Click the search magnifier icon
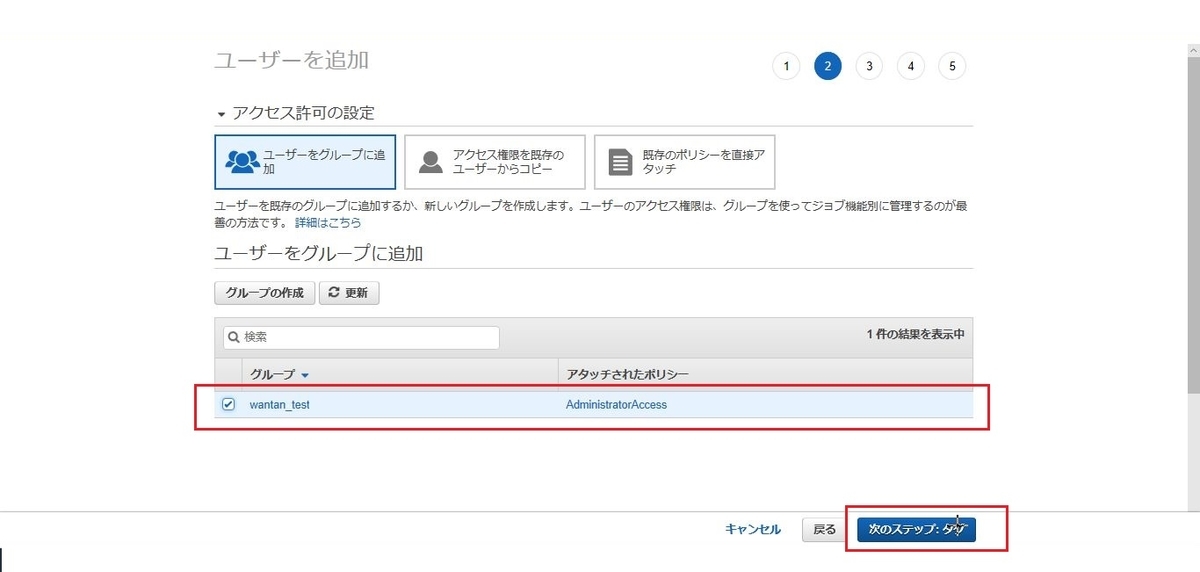The width and height of the screenshot is (1200, 572). coord(233,338)
